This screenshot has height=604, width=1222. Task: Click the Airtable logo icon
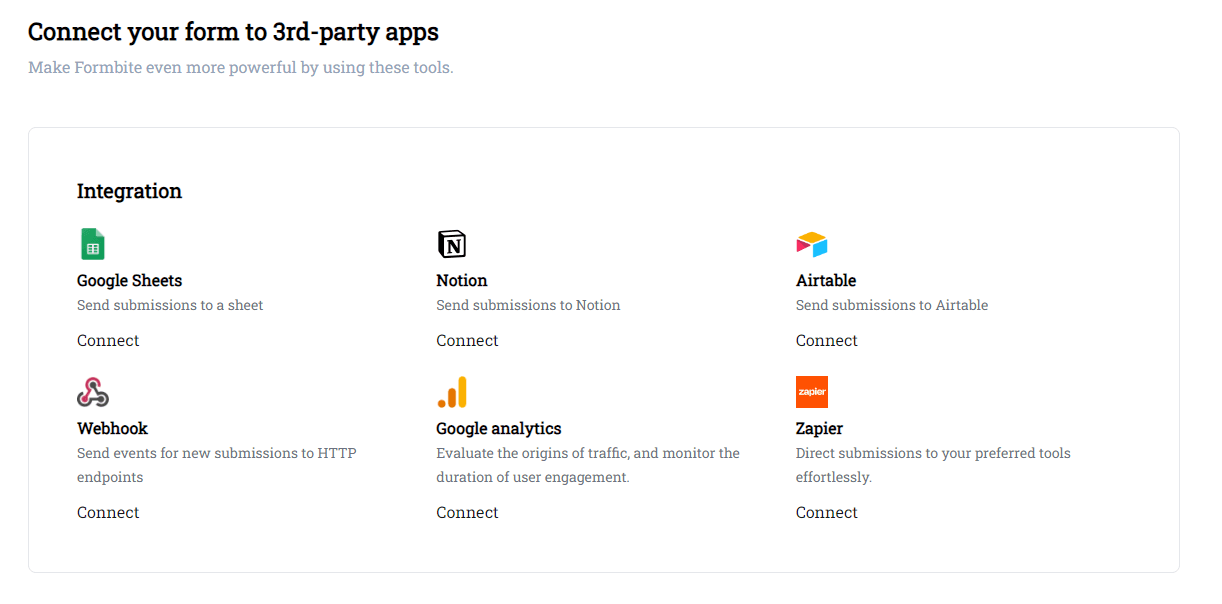click(x=812, y=244)
